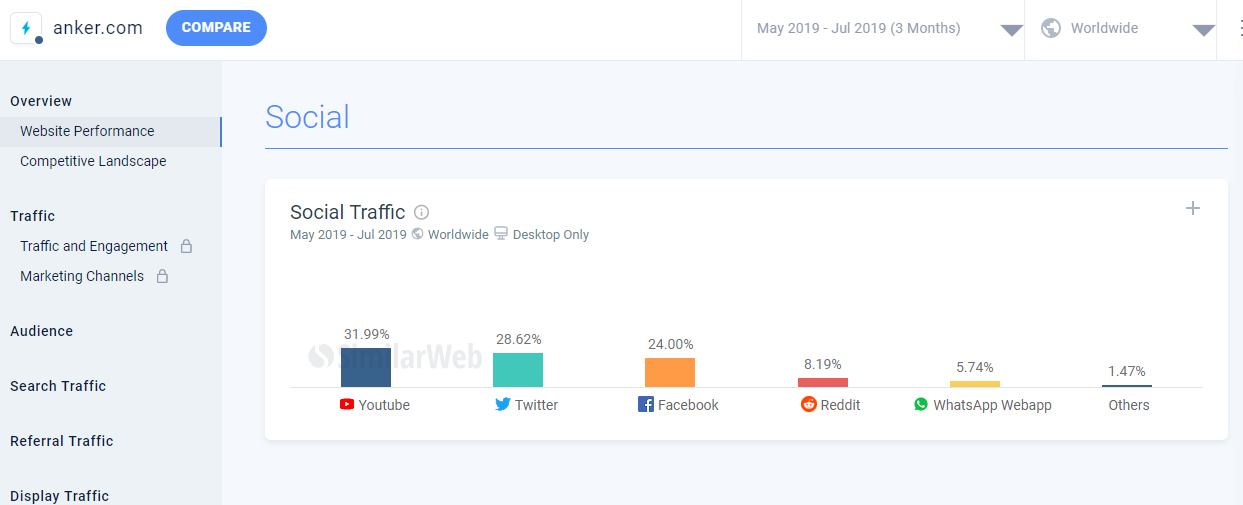
Task: Click the plus icon on Social Traffic card
Action: coord(1192,208)
